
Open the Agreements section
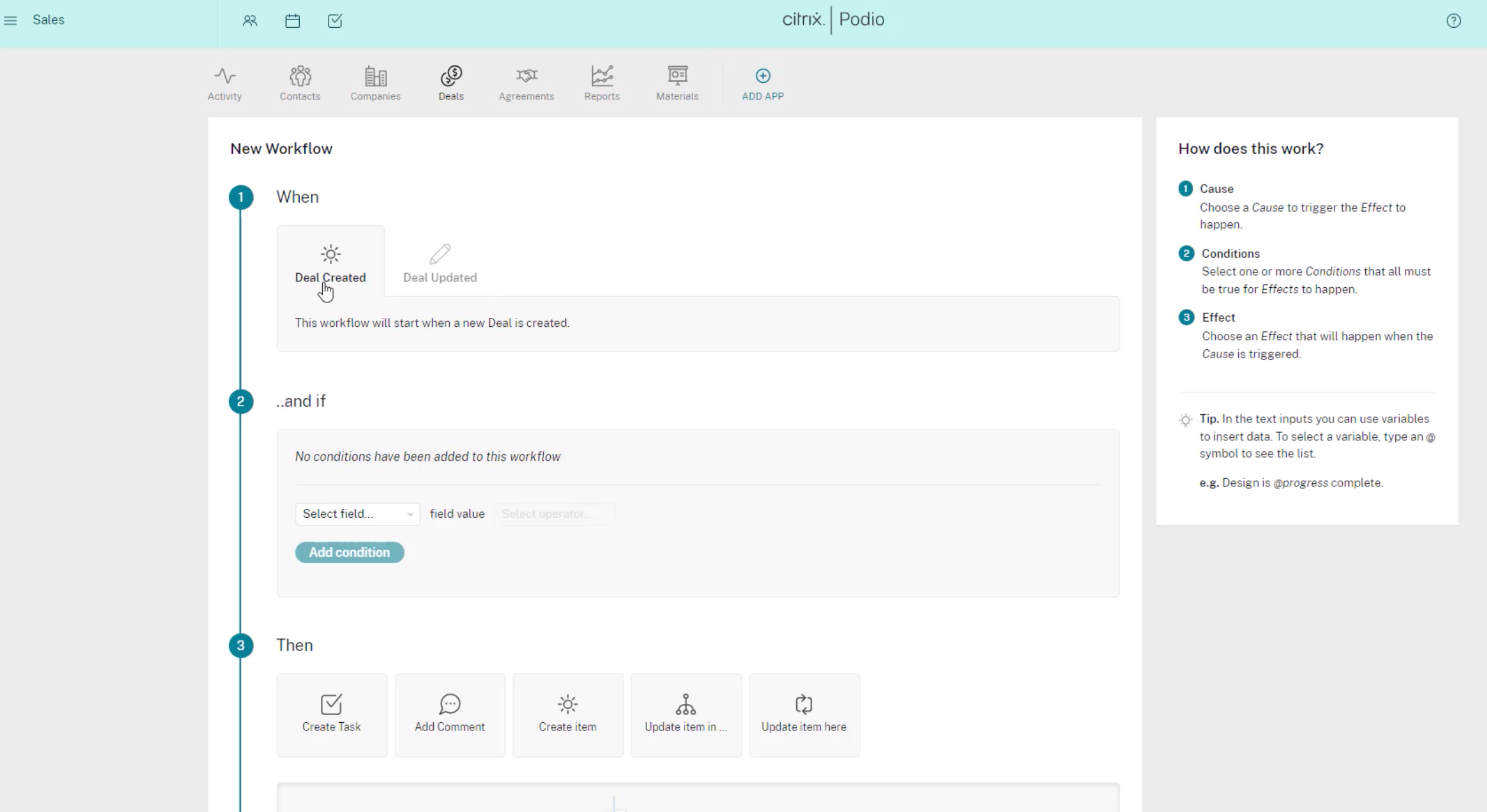click(526, 82)
